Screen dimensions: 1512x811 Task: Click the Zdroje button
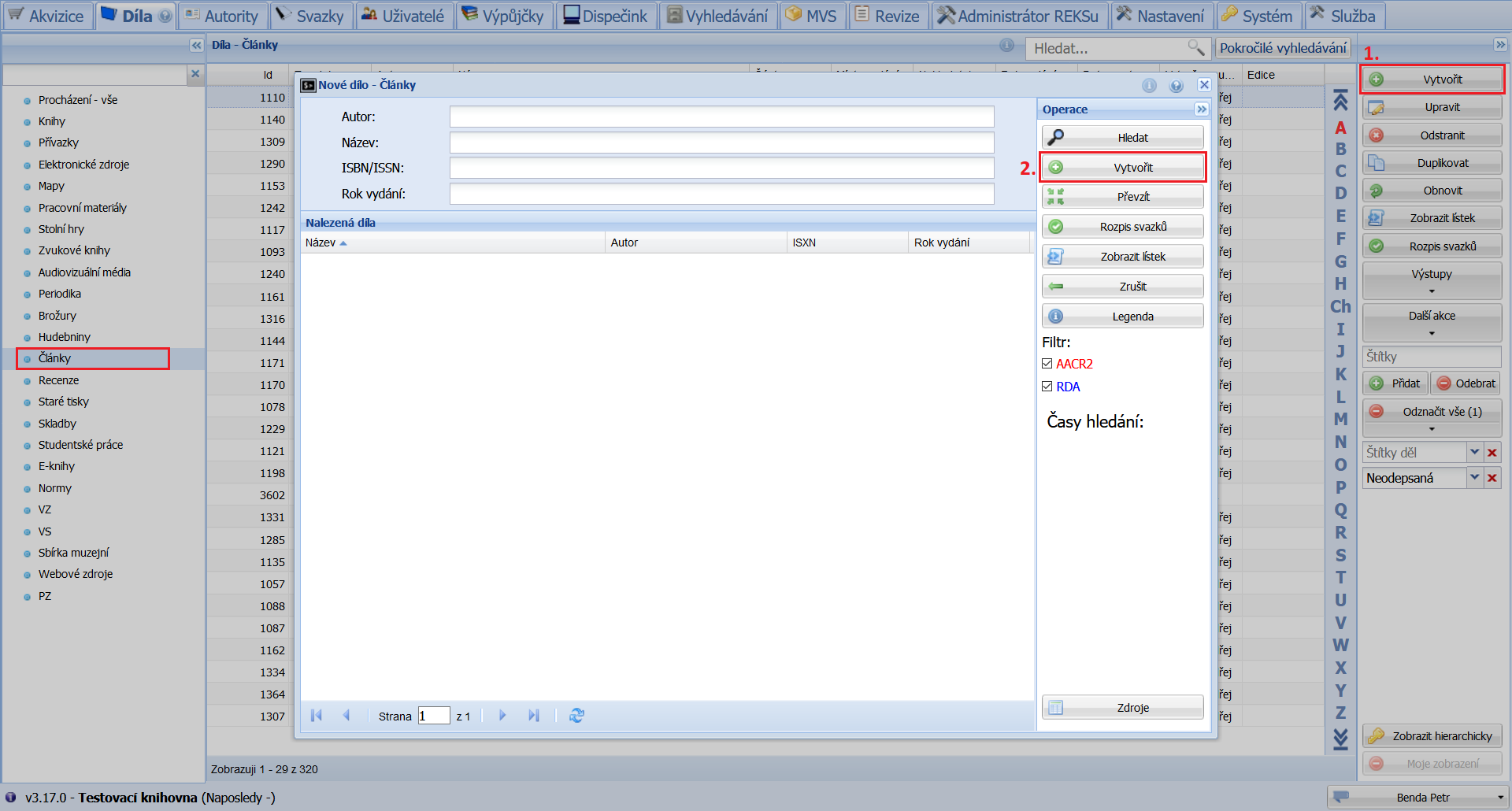point(1122,707)
